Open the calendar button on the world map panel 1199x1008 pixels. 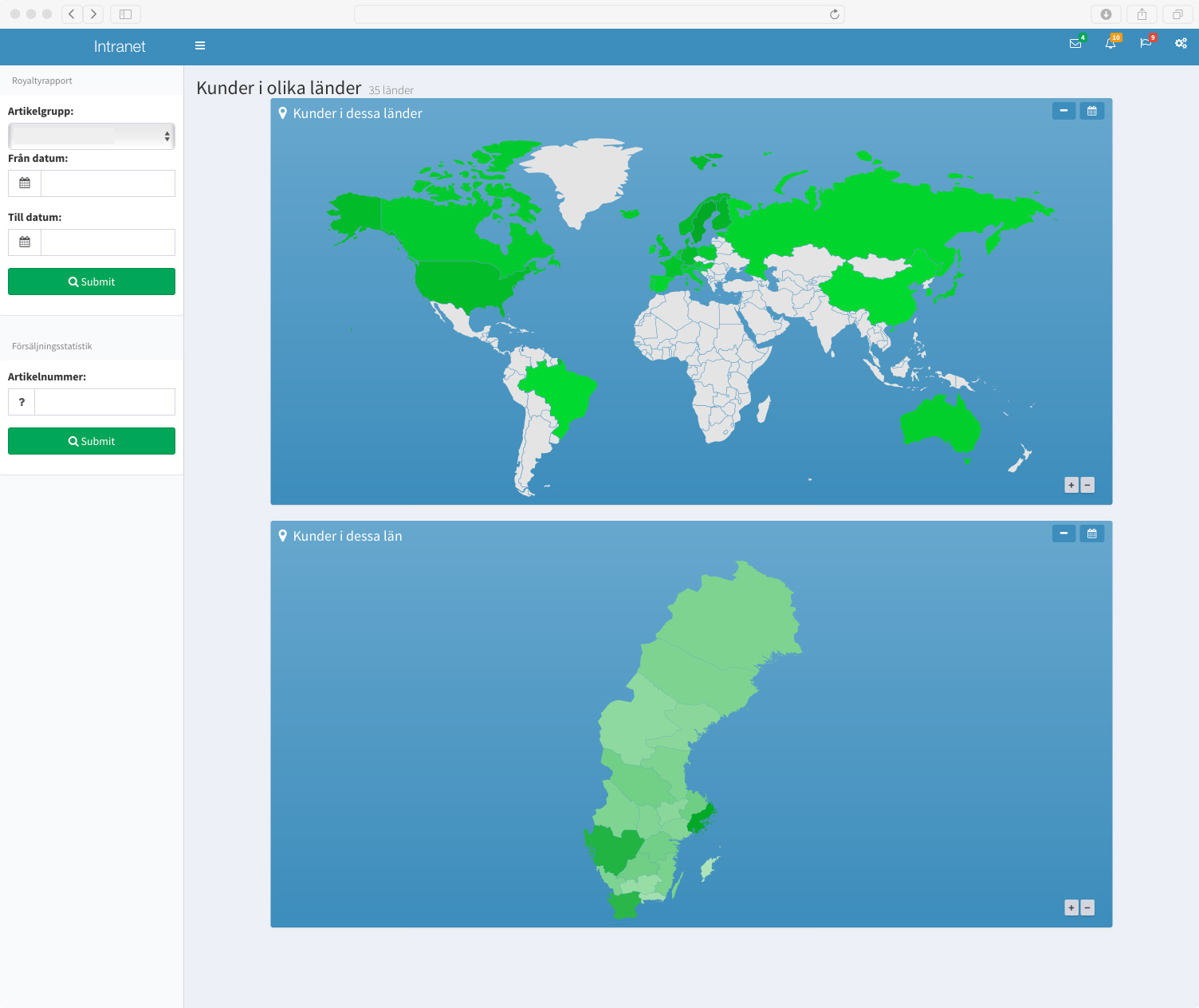(x=1092, y=111)
